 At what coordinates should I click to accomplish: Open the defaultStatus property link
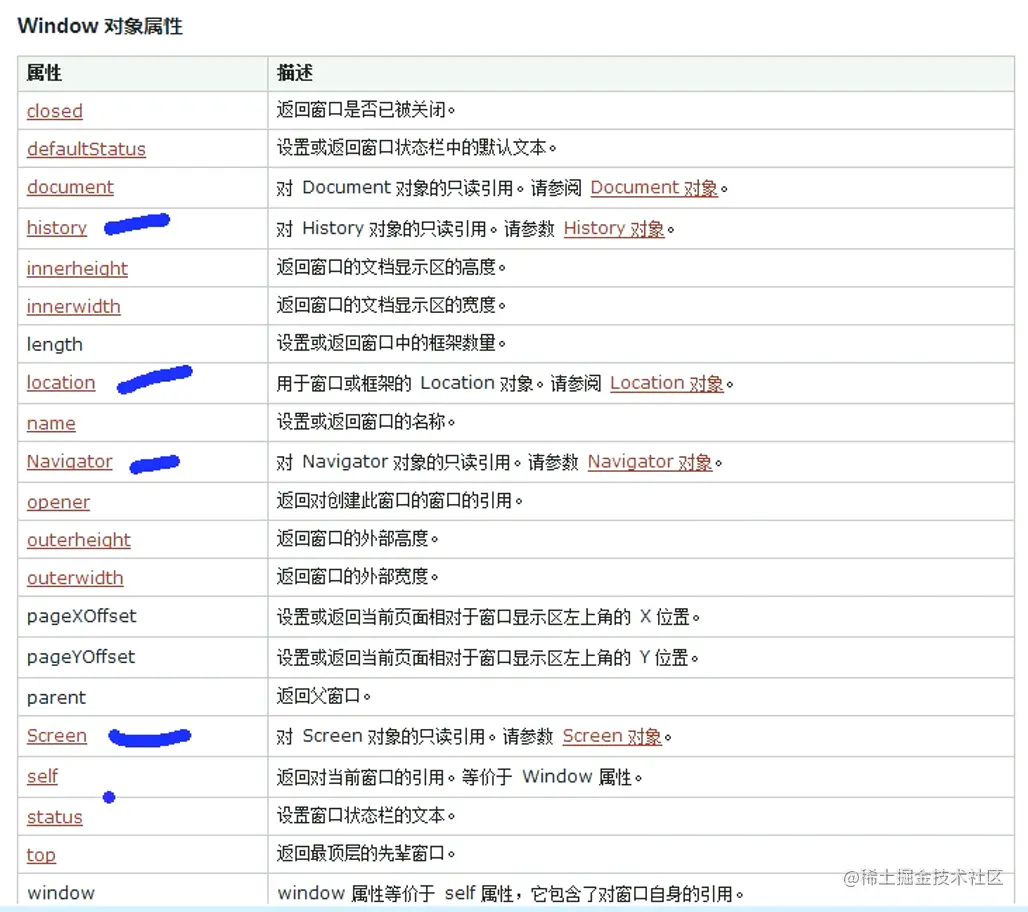[x=86, y=149]
